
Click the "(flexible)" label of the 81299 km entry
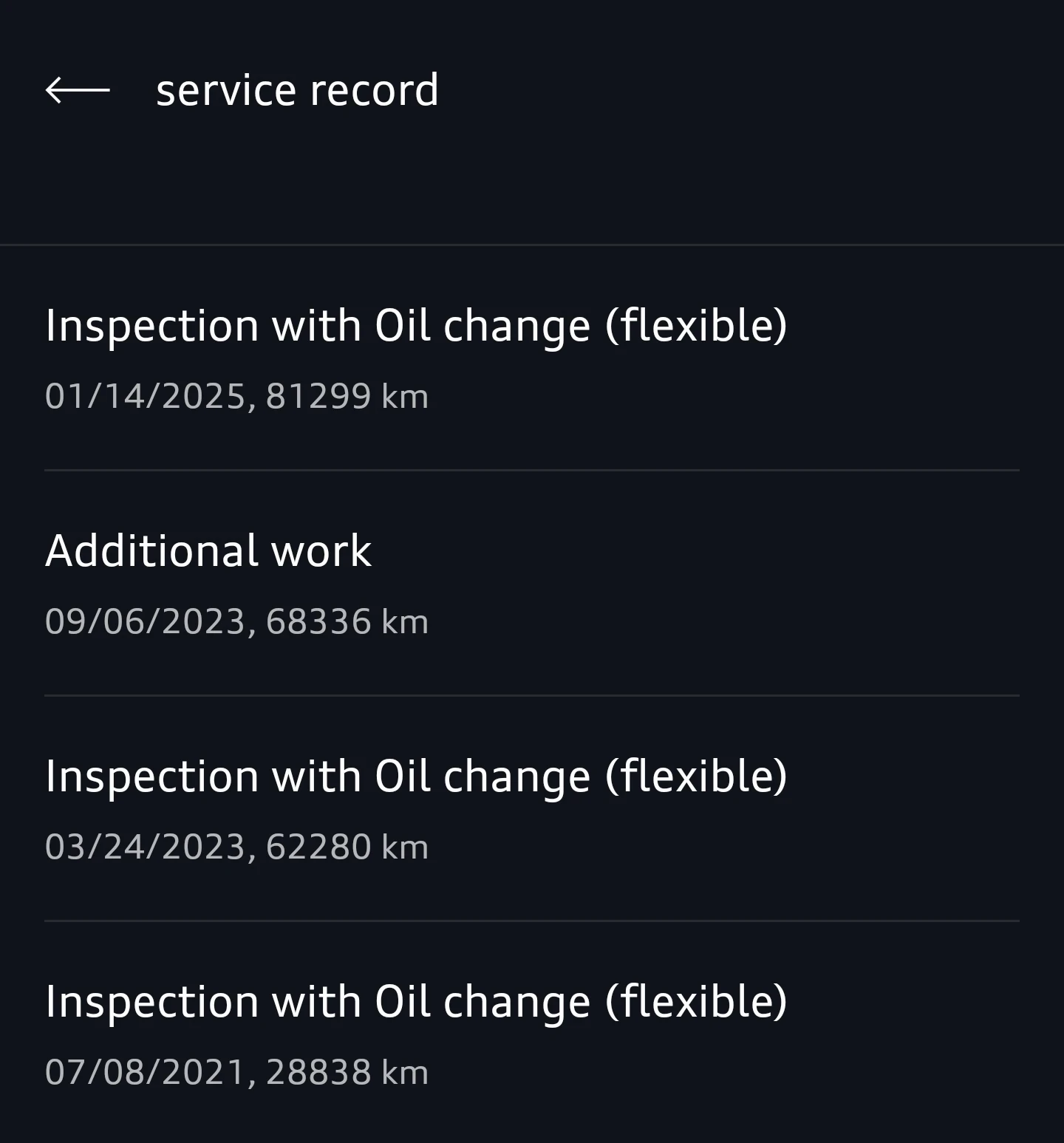pyautogui.click(x=696, y=325)
